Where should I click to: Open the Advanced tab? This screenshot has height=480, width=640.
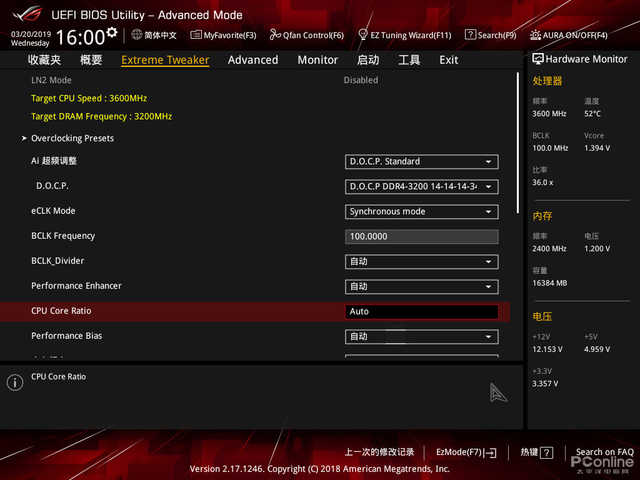click(253, 60)
